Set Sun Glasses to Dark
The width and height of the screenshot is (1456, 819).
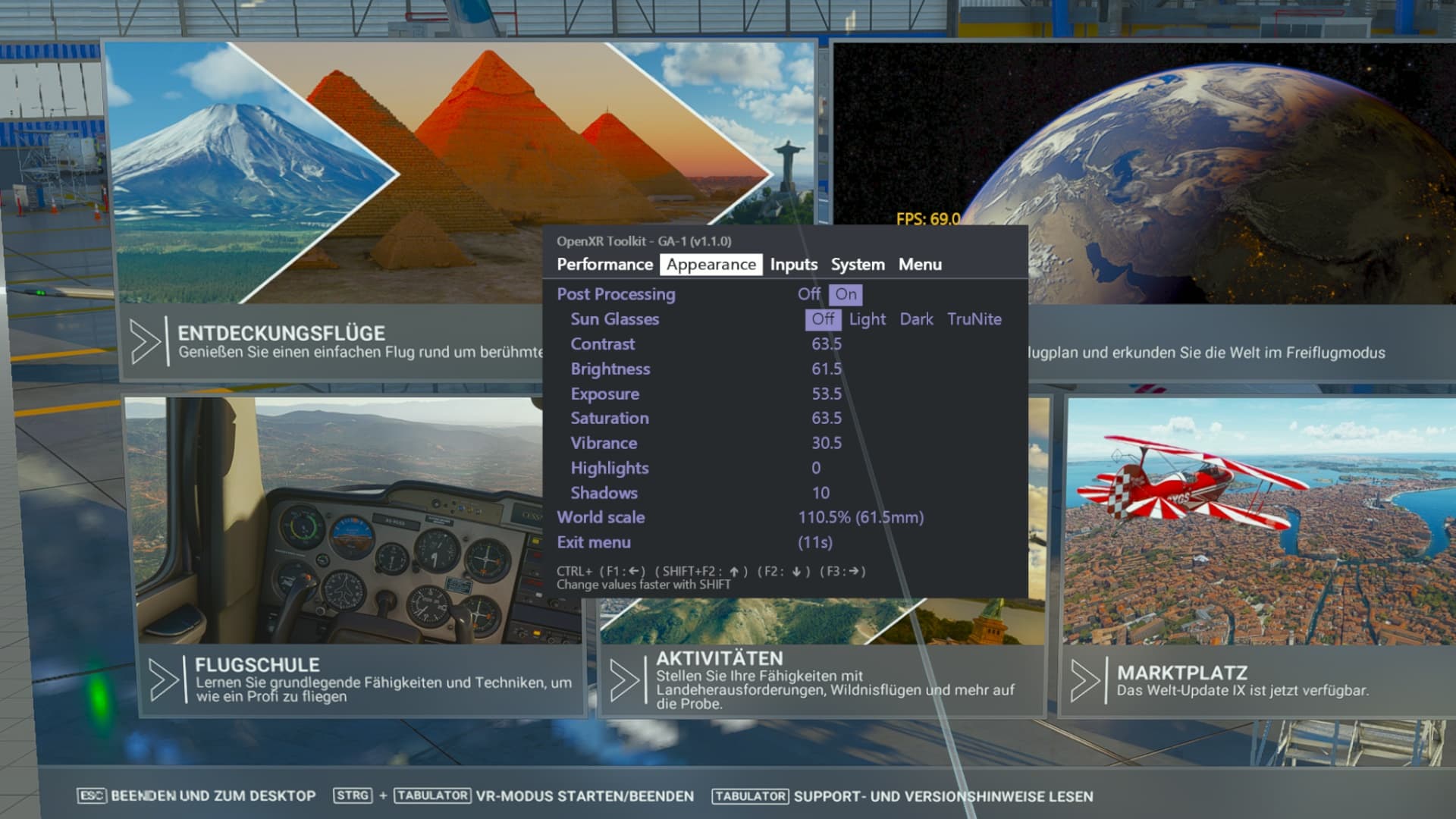(x=916, y=319)
